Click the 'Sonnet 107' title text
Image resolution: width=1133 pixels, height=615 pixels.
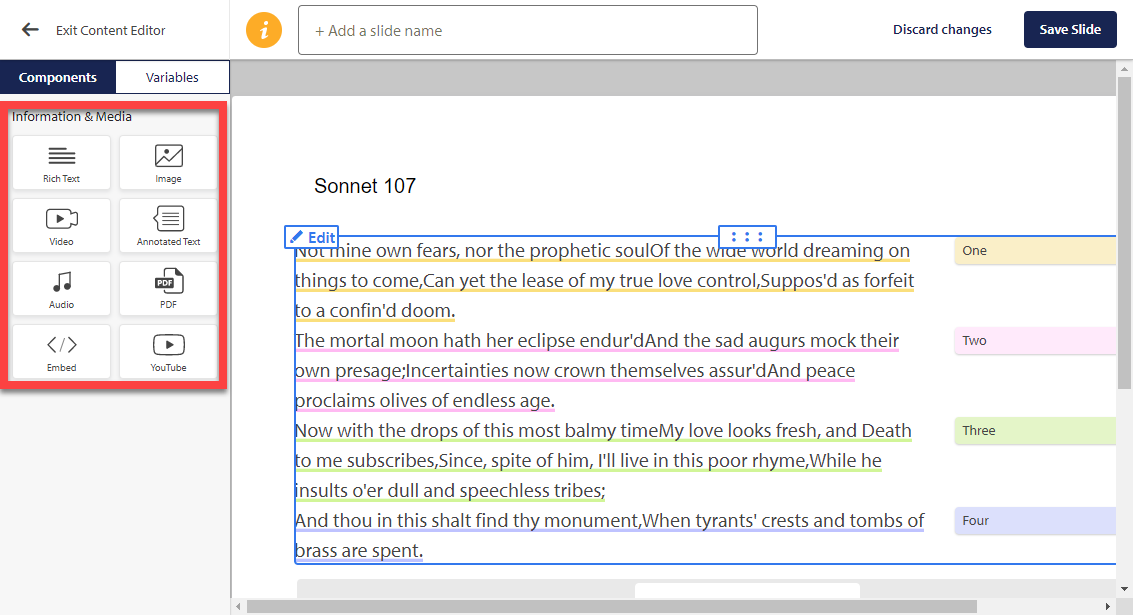(365, 186)
